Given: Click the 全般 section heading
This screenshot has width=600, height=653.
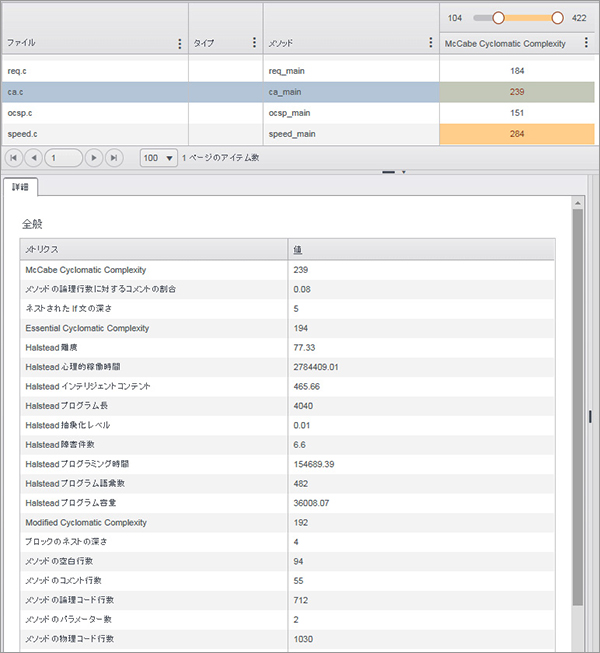Looking at the screenshot, I should coord(32,224).
